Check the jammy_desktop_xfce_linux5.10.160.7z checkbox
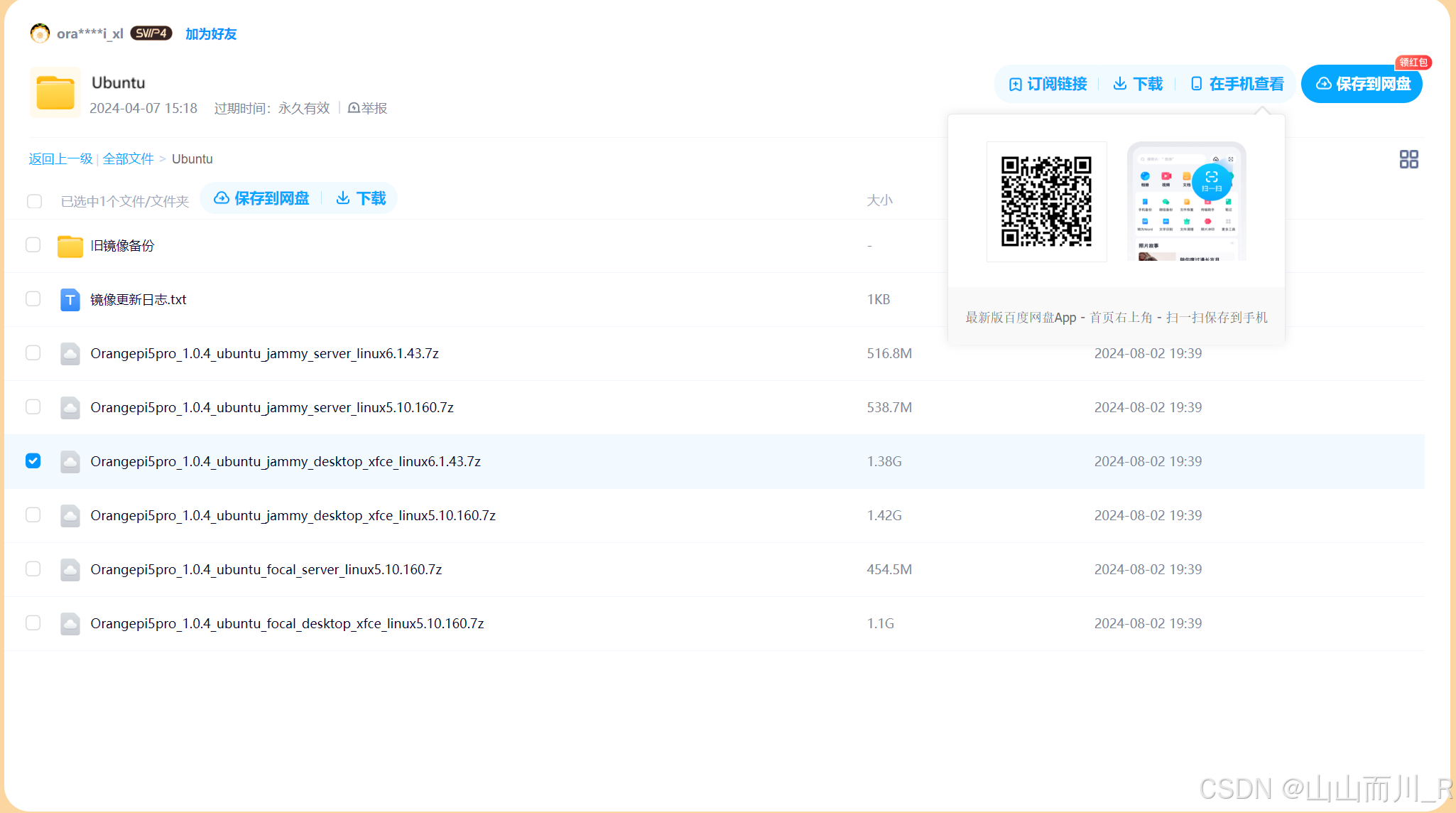1456x813 pixels. (33, 515)
